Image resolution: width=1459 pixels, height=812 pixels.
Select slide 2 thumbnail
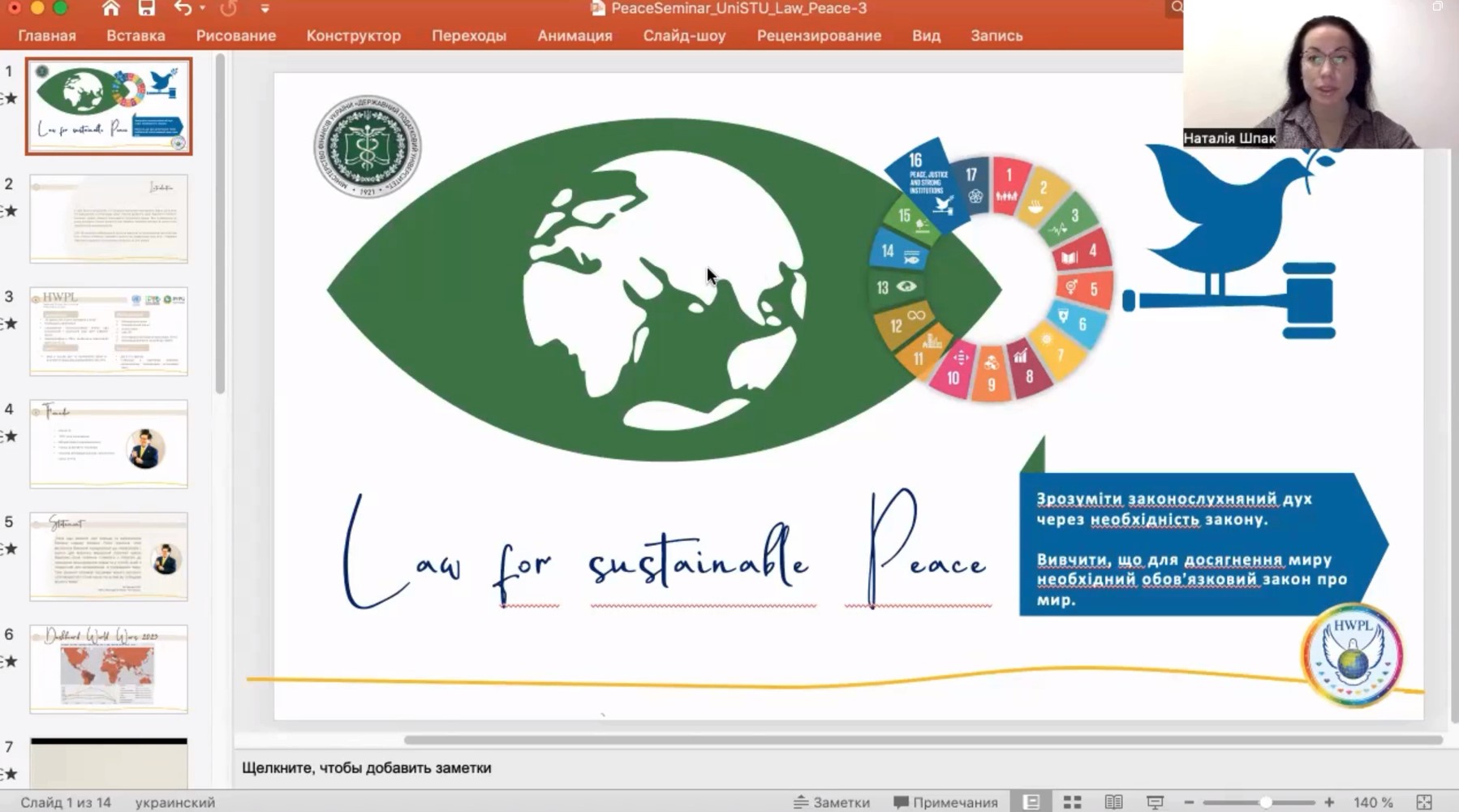[109, 219]
